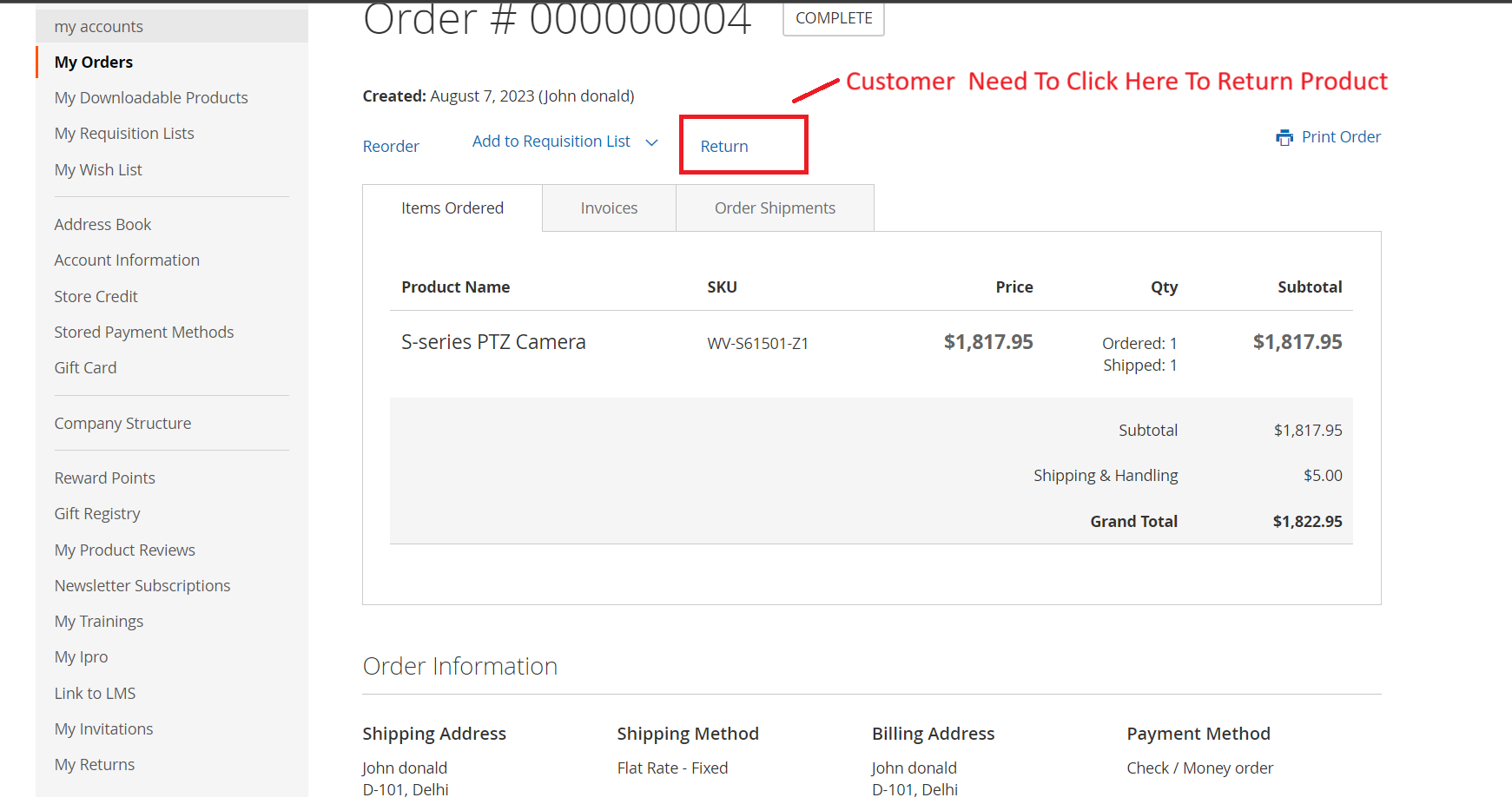This screenshot has height=804, width=1512.
Task: Click the Print Order link text
Action: tap(1341, 137)
